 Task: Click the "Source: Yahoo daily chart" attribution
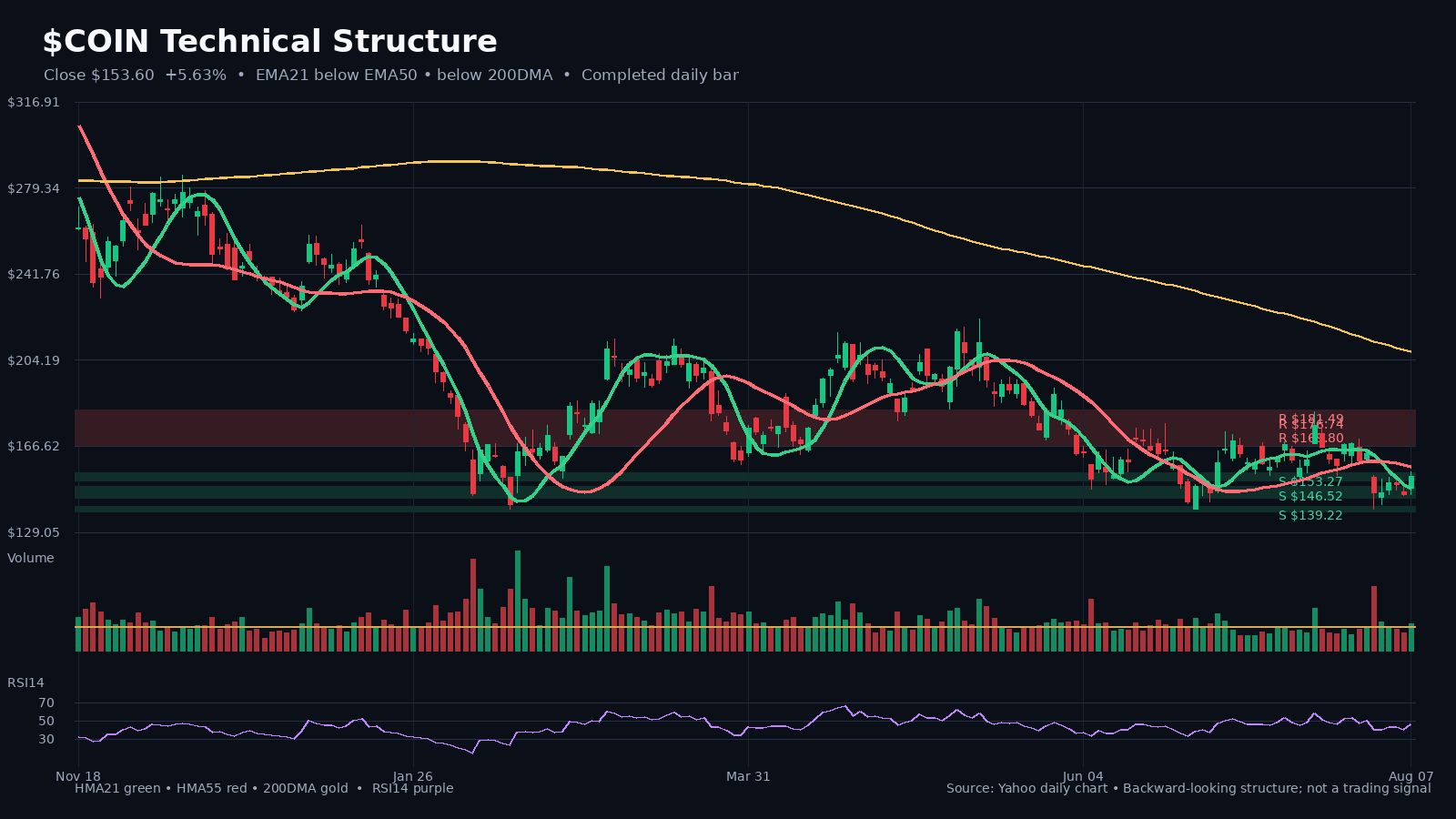coord(1027,788)
